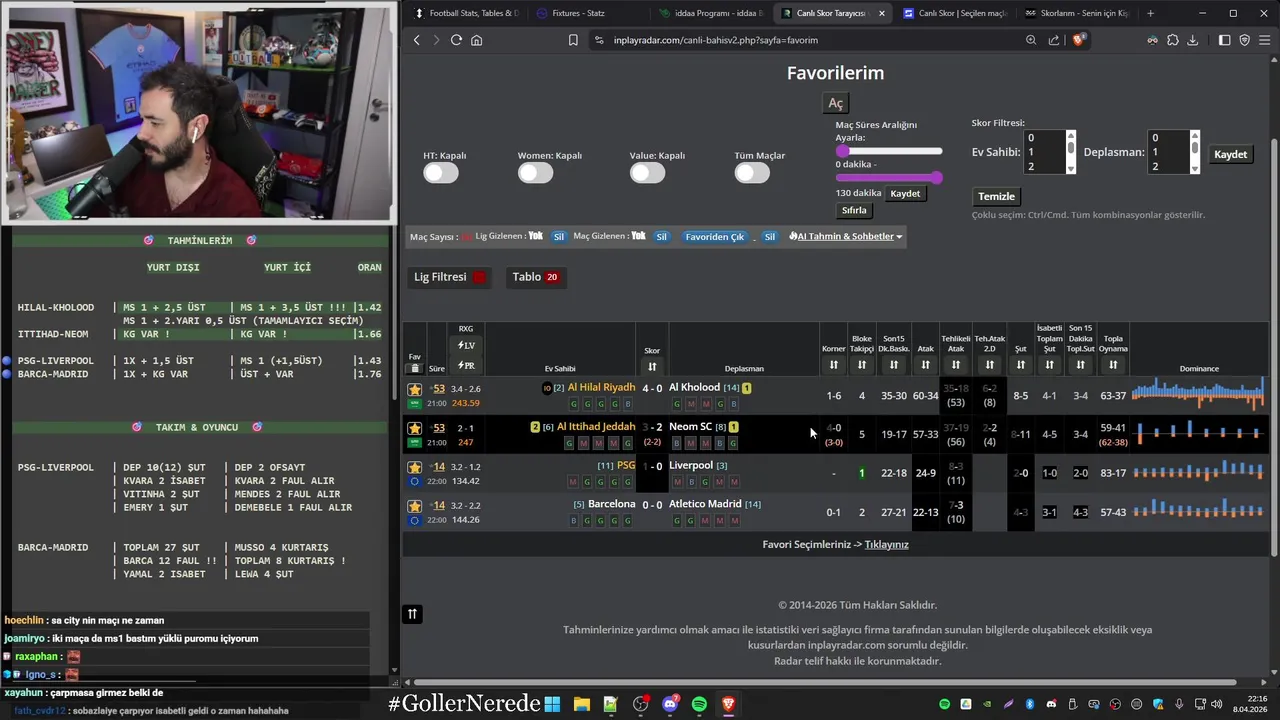Open a new browser tab
The image size is (1280, 720).
[x=1150, y=13]
